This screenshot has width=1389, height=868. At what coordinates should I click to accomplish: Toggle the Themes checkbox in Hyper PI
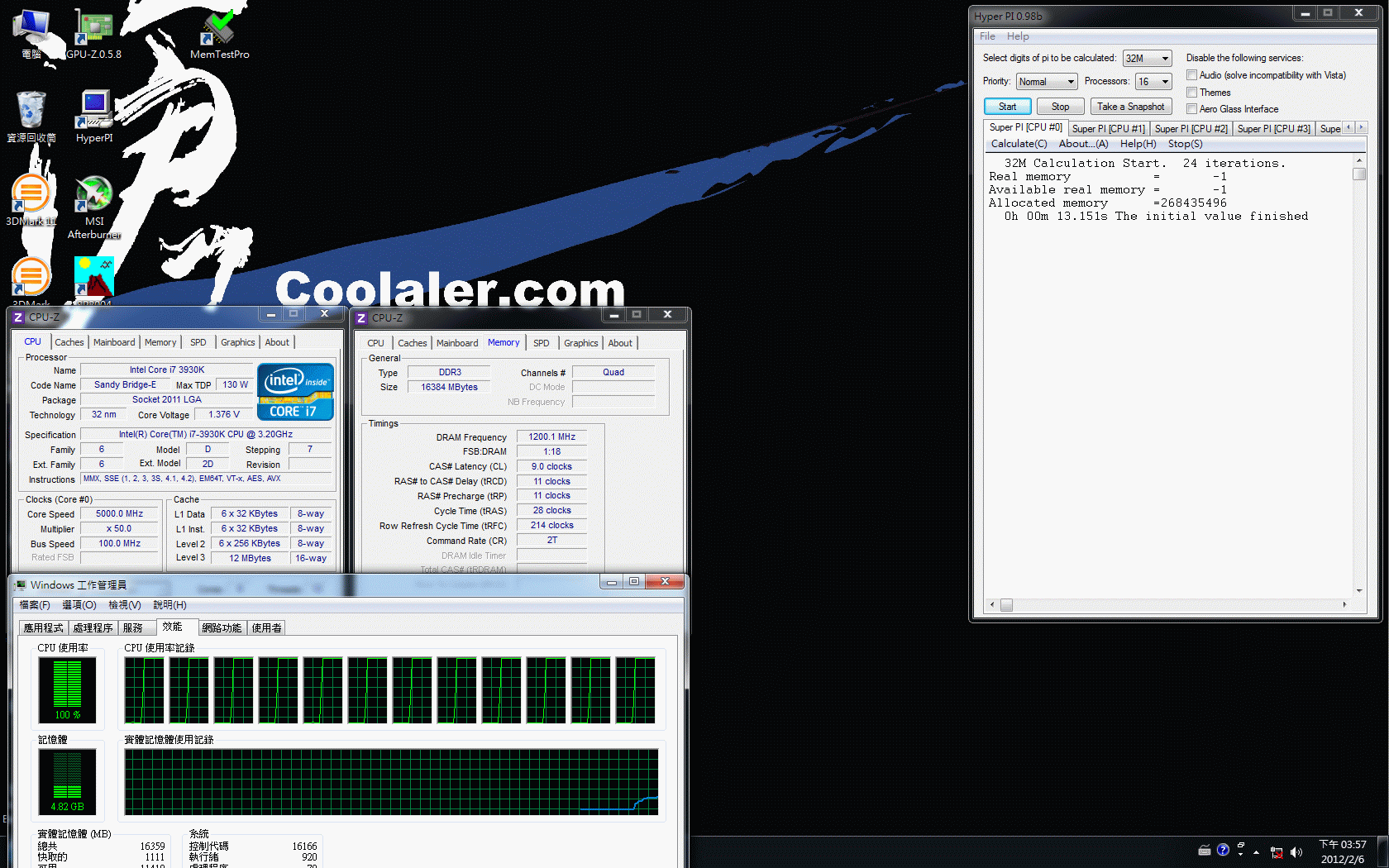point(1192,93)
